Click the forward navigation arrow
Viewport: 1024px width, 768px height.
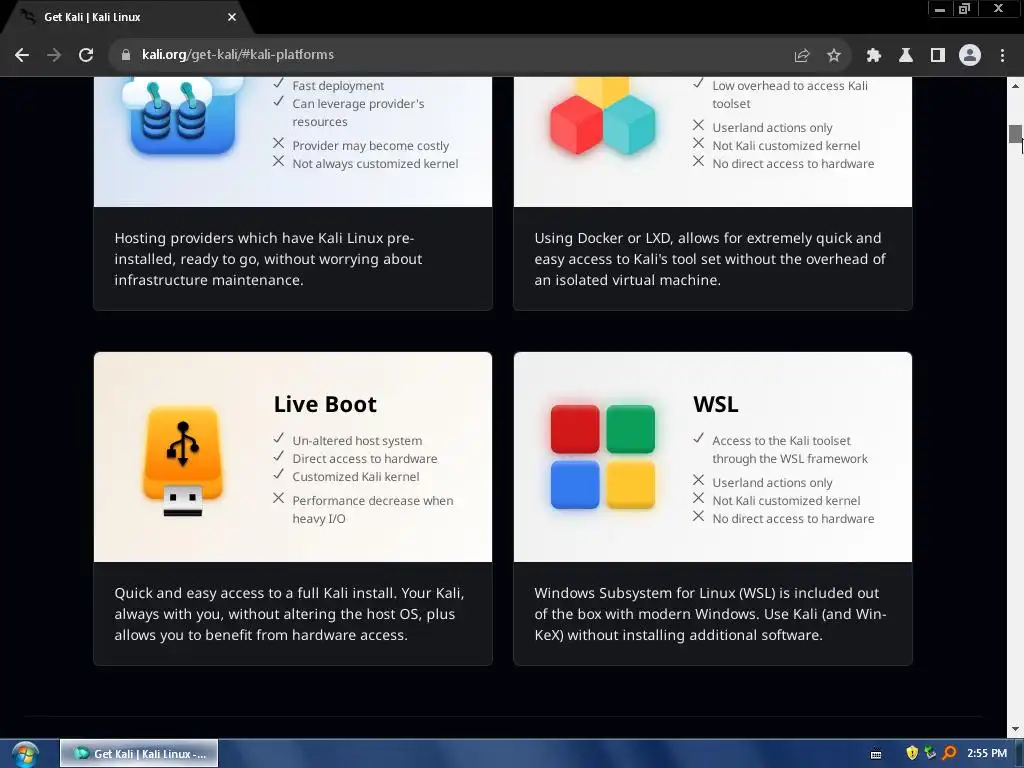tap(54, 55)
